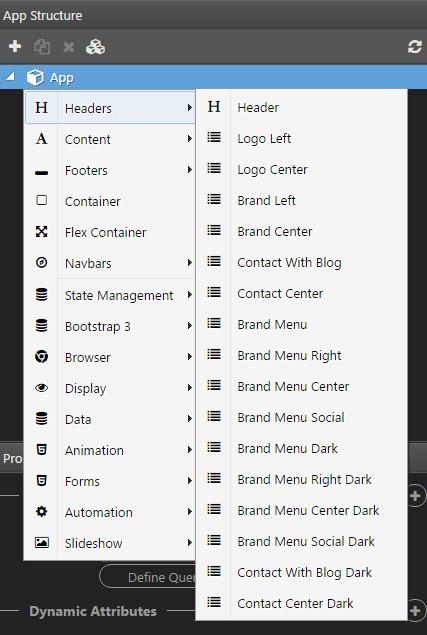
Task: Click the App cube icon in tree
Action: click(x=35, y=77)
